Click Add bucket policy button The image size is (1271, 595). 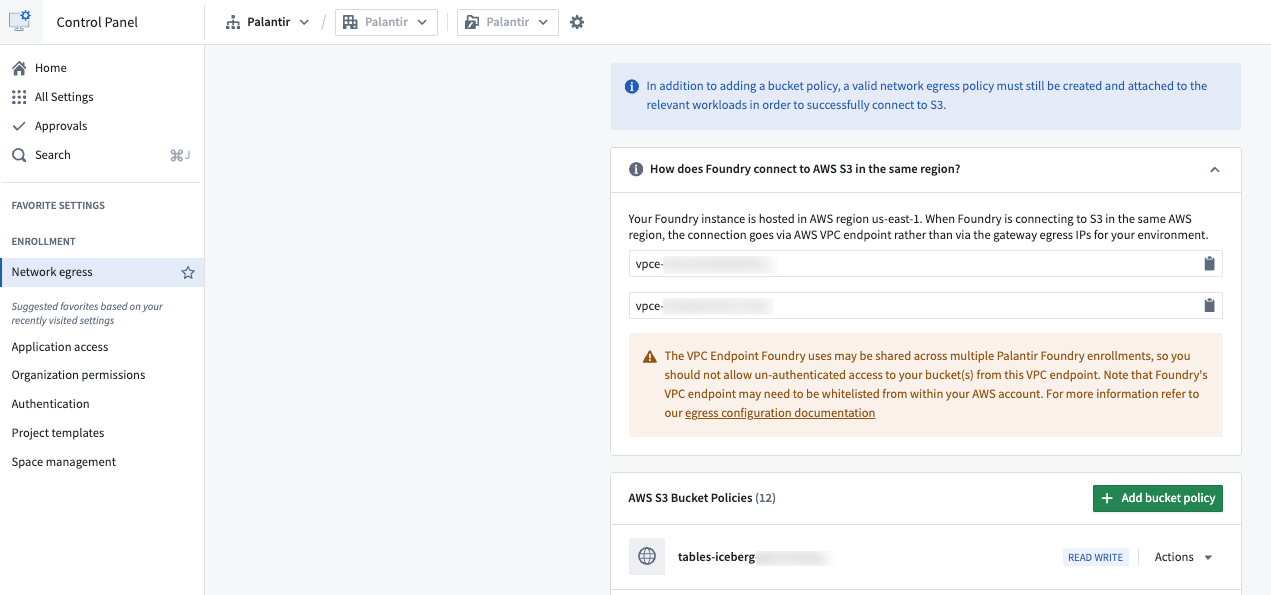1158,498
